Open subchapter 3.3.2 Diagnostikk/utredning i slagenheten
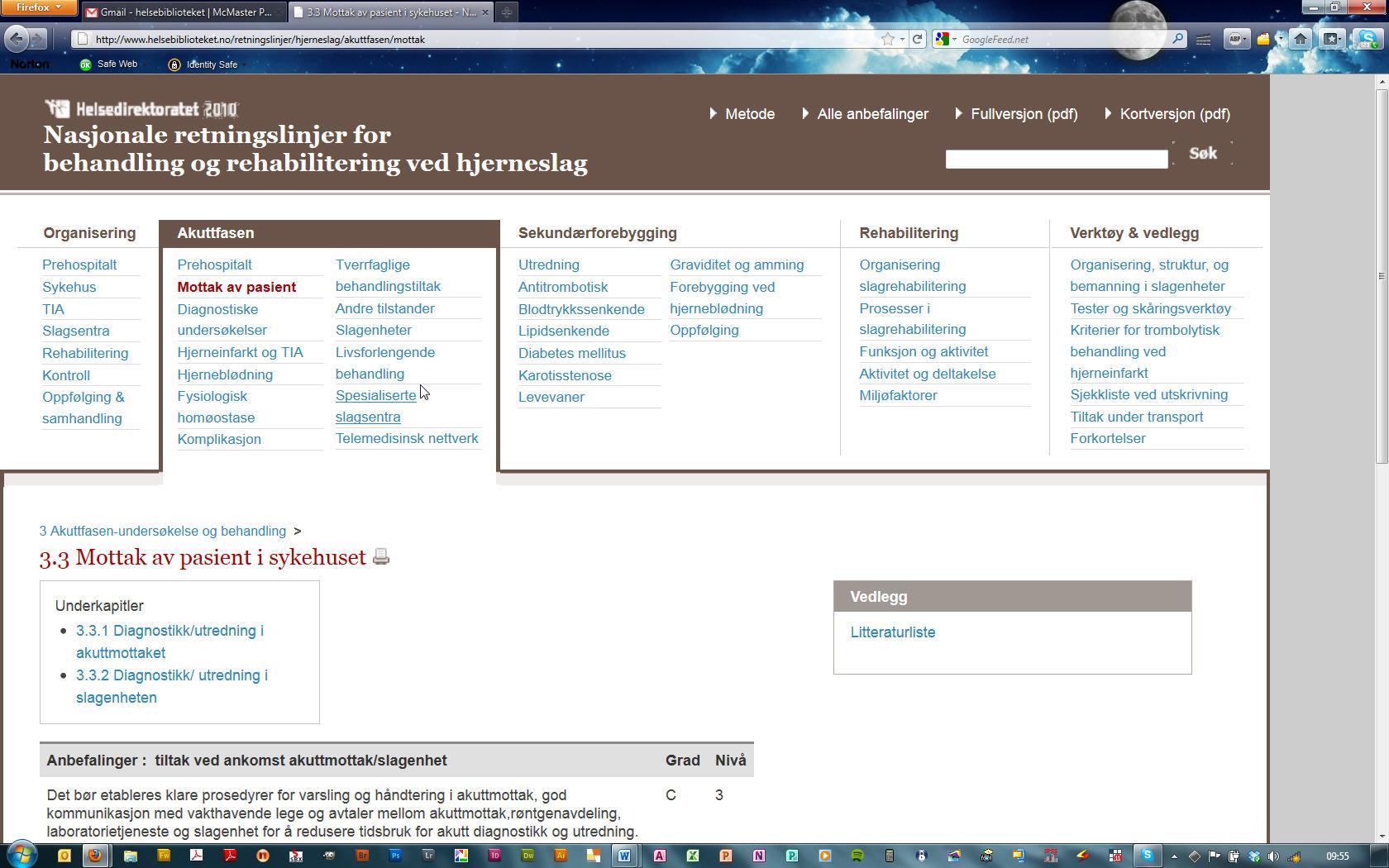This screenshot has width=1389, height=868. (x=172, y=686)
